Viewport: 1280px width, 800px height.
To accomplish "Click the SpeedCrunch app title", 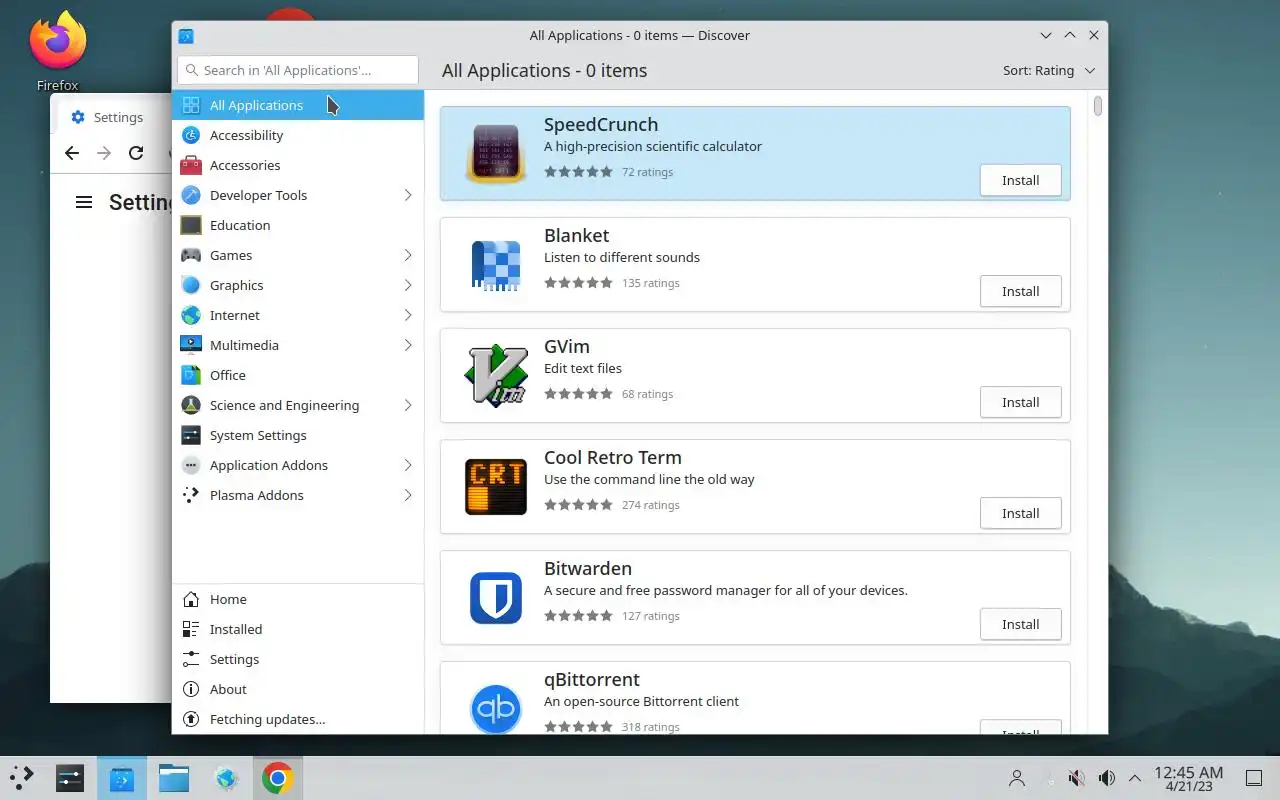I will point(601,124).
